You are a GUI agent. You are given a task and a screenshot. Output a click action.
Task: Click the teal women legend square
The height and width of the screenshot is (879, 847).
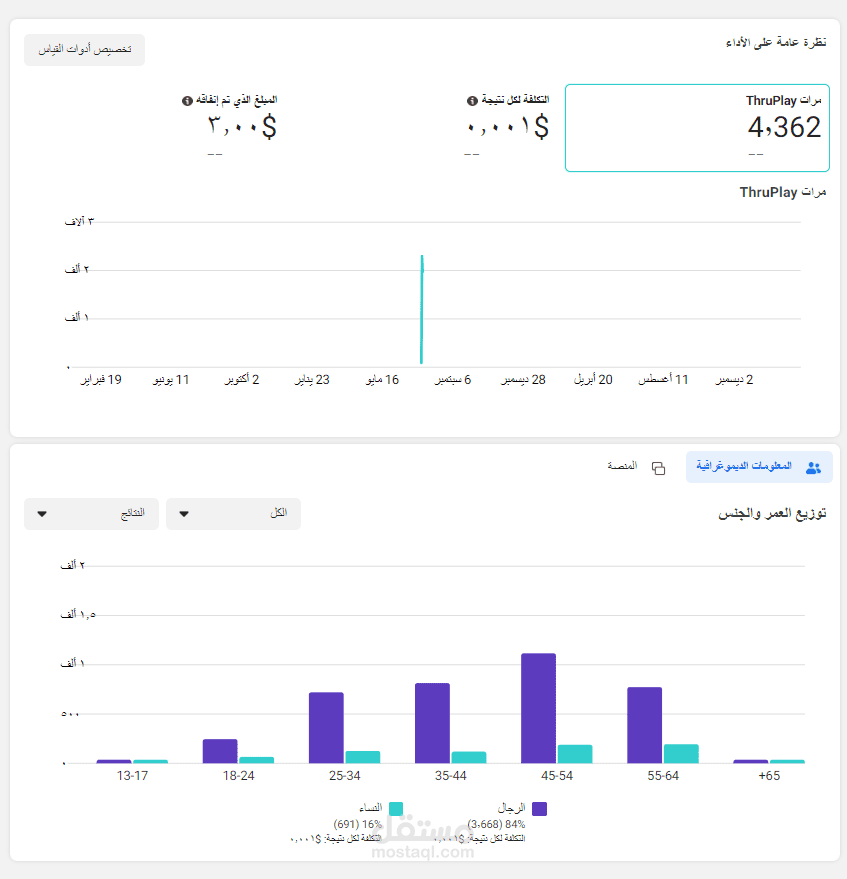pyautogui.click(x=396, y=808)
